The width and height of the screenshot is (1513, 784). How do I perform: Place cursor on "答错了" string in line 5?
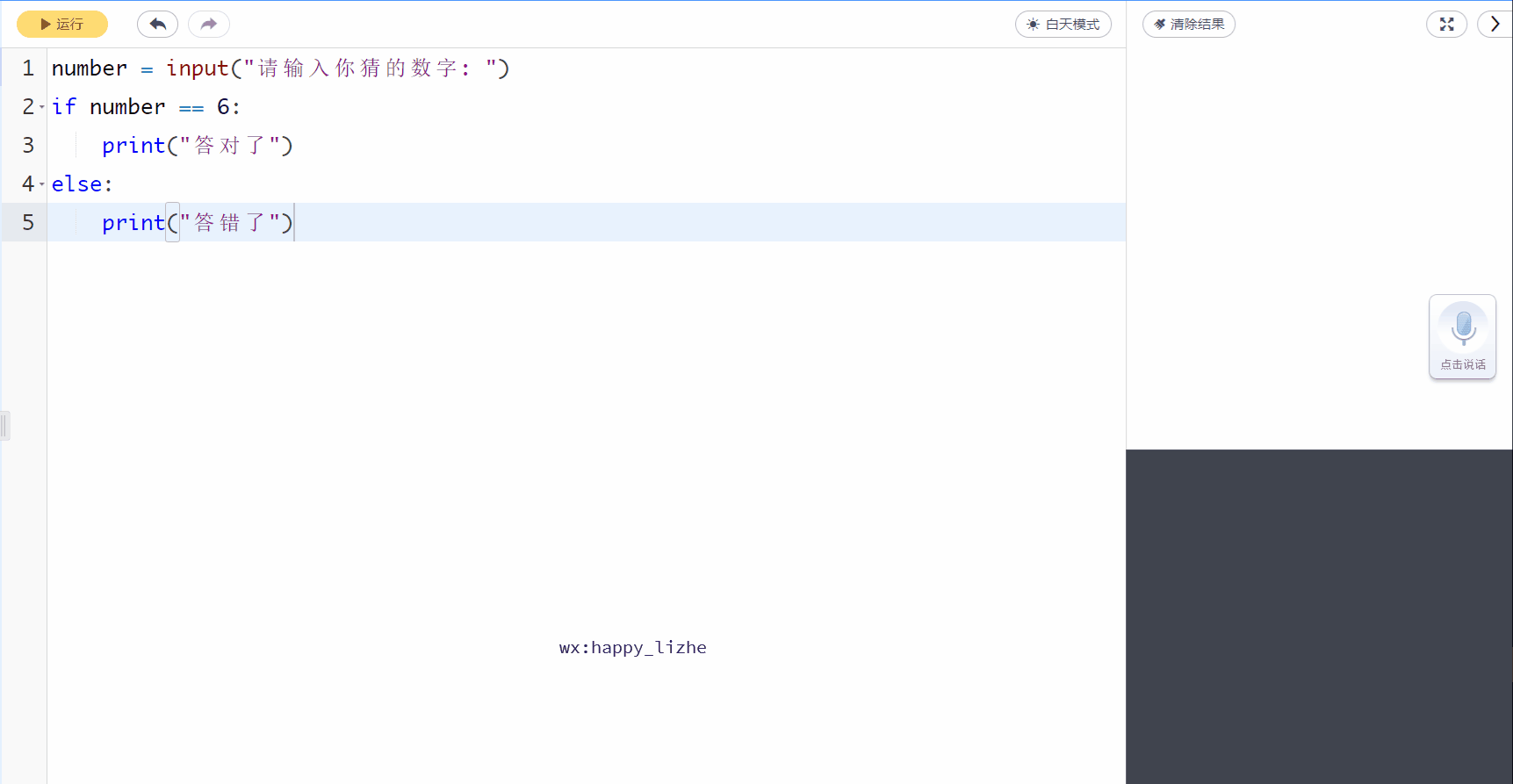(230, 223)
